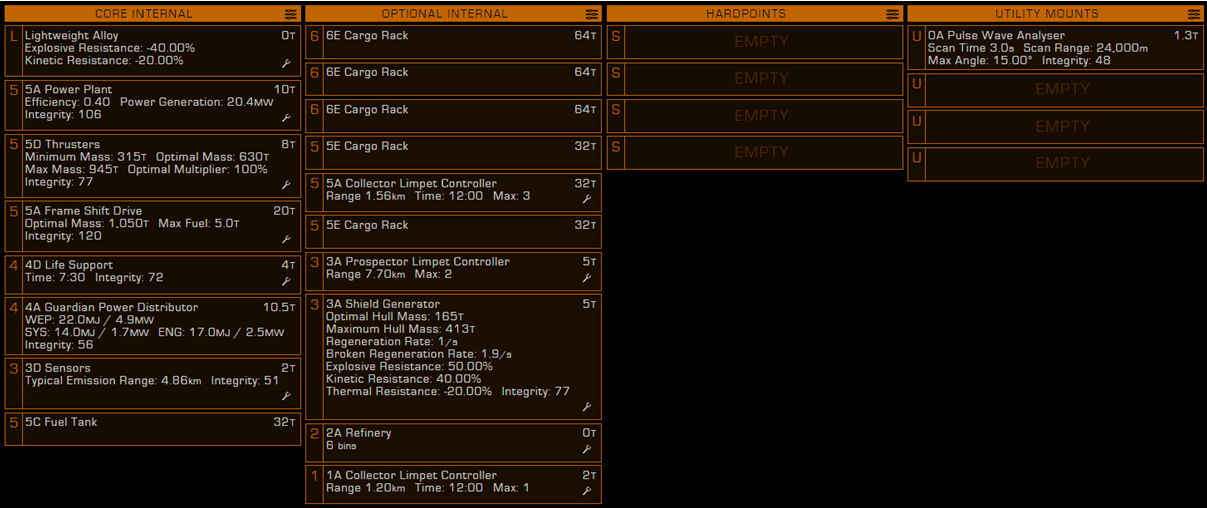Select the 5A Power Plant module
Screen dimensions: 1207x508
pyautogui.click(x=153, y=104)
